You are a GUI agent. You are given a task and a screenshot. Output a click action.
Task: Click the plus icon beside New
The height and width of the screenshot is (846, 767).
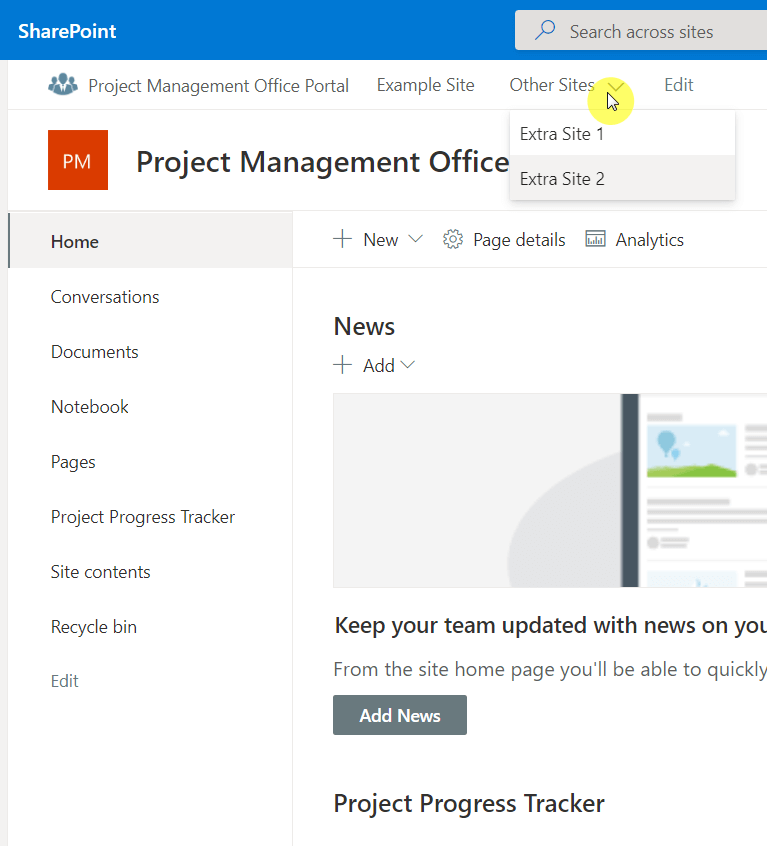343,238
